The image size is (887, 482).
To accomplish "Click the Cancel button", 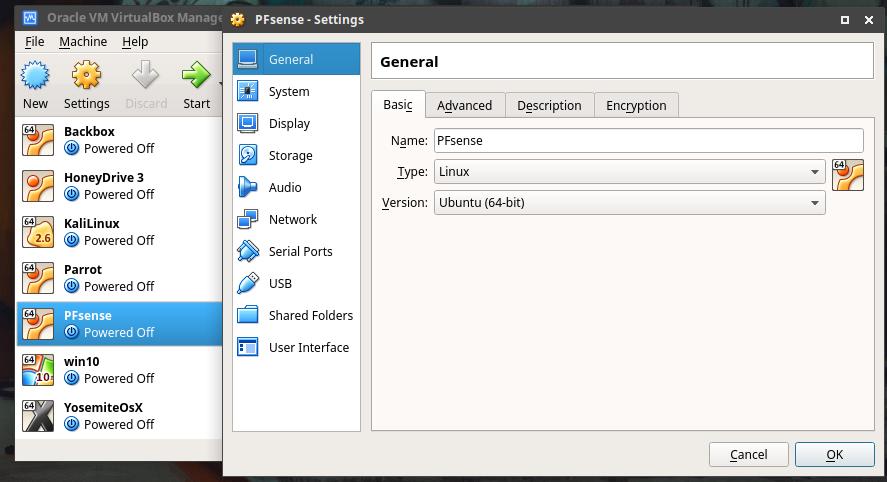I will click(x=748, y=454).
